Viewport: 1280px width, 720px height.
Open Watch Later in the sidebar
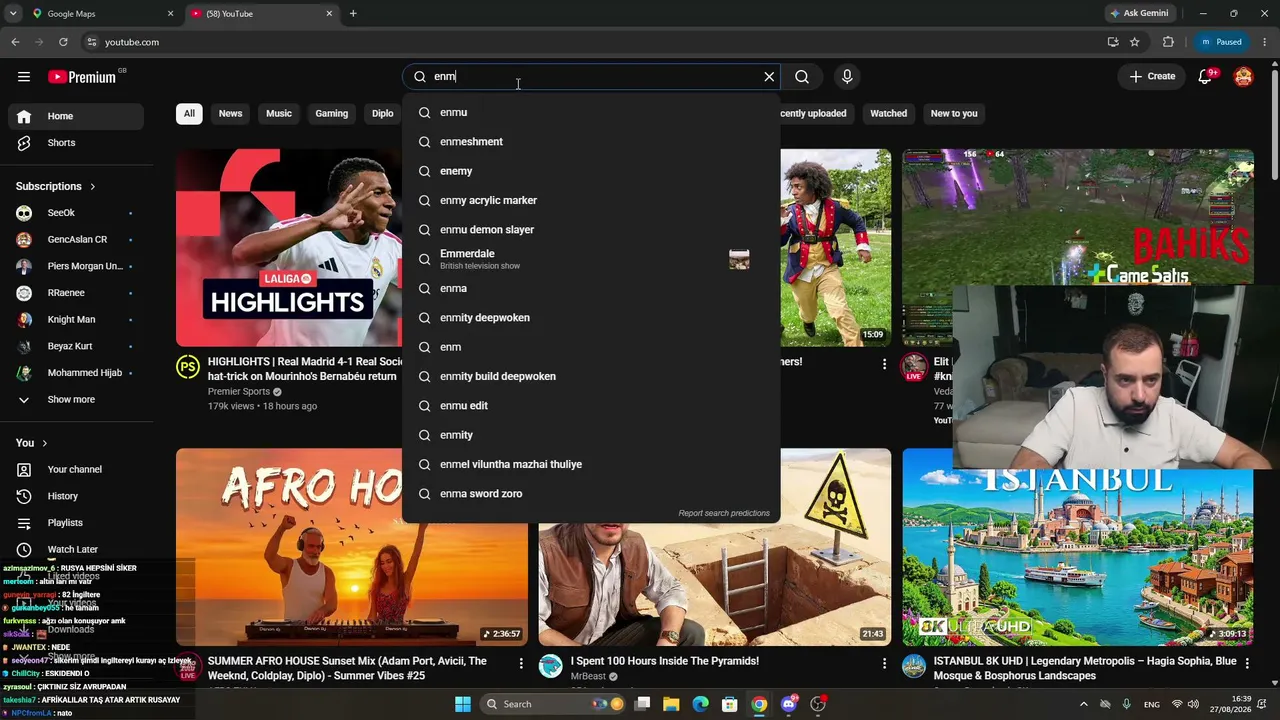click(x=76, y=550)
